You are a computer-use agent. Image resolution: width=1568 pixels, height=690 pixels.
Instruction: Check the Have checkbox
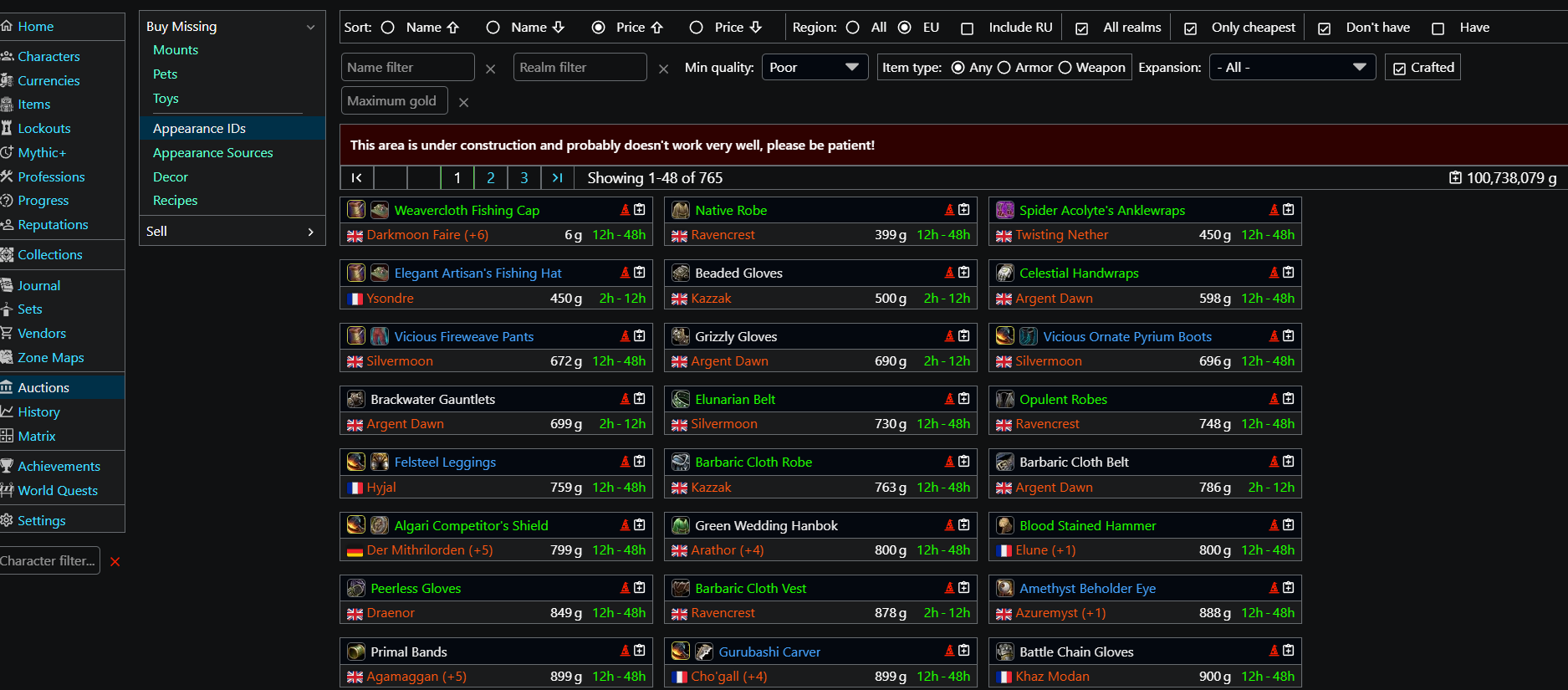point(1438,28)
